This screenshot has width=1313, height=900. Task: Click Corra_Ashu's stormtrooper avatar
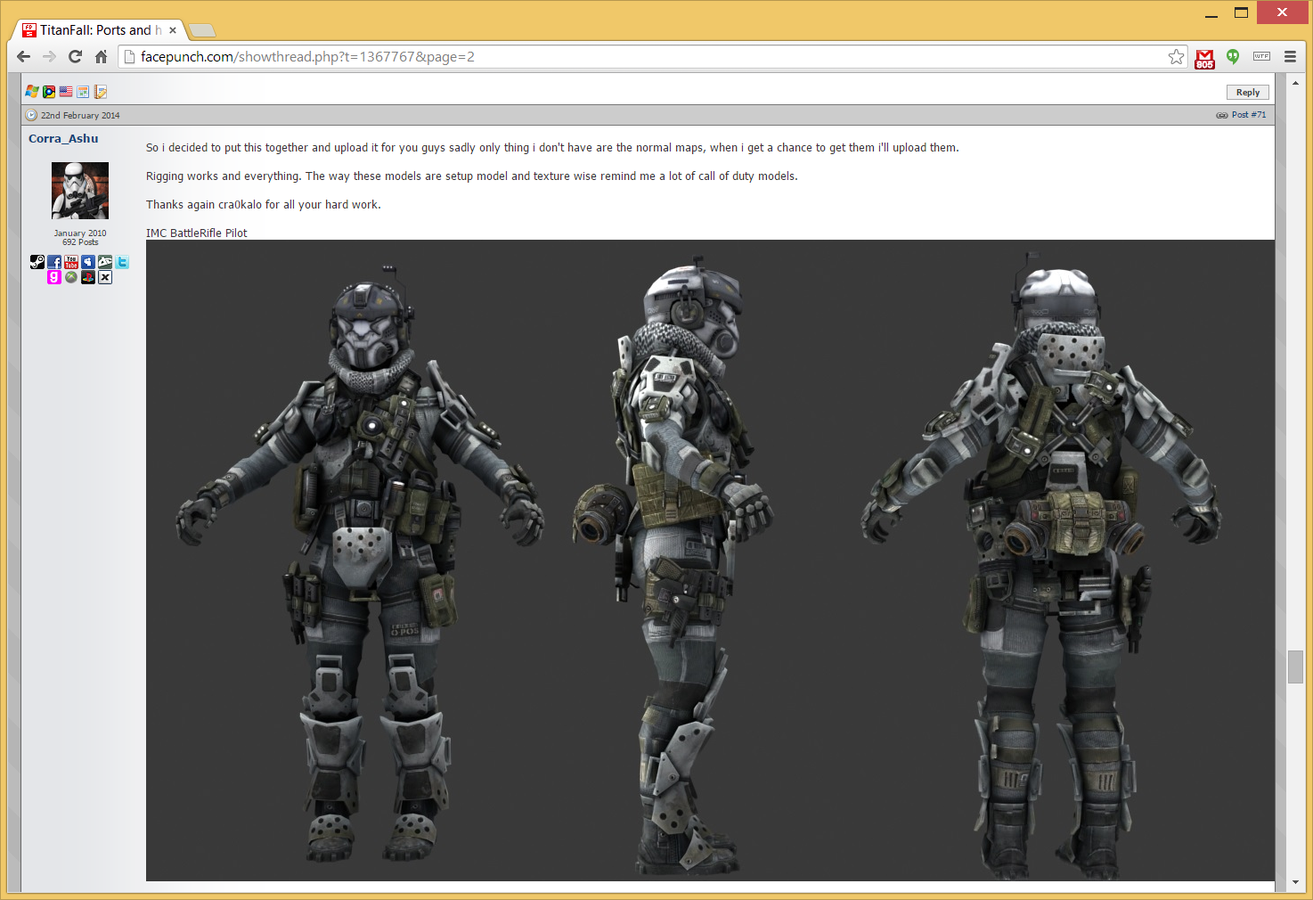[80, 191]
